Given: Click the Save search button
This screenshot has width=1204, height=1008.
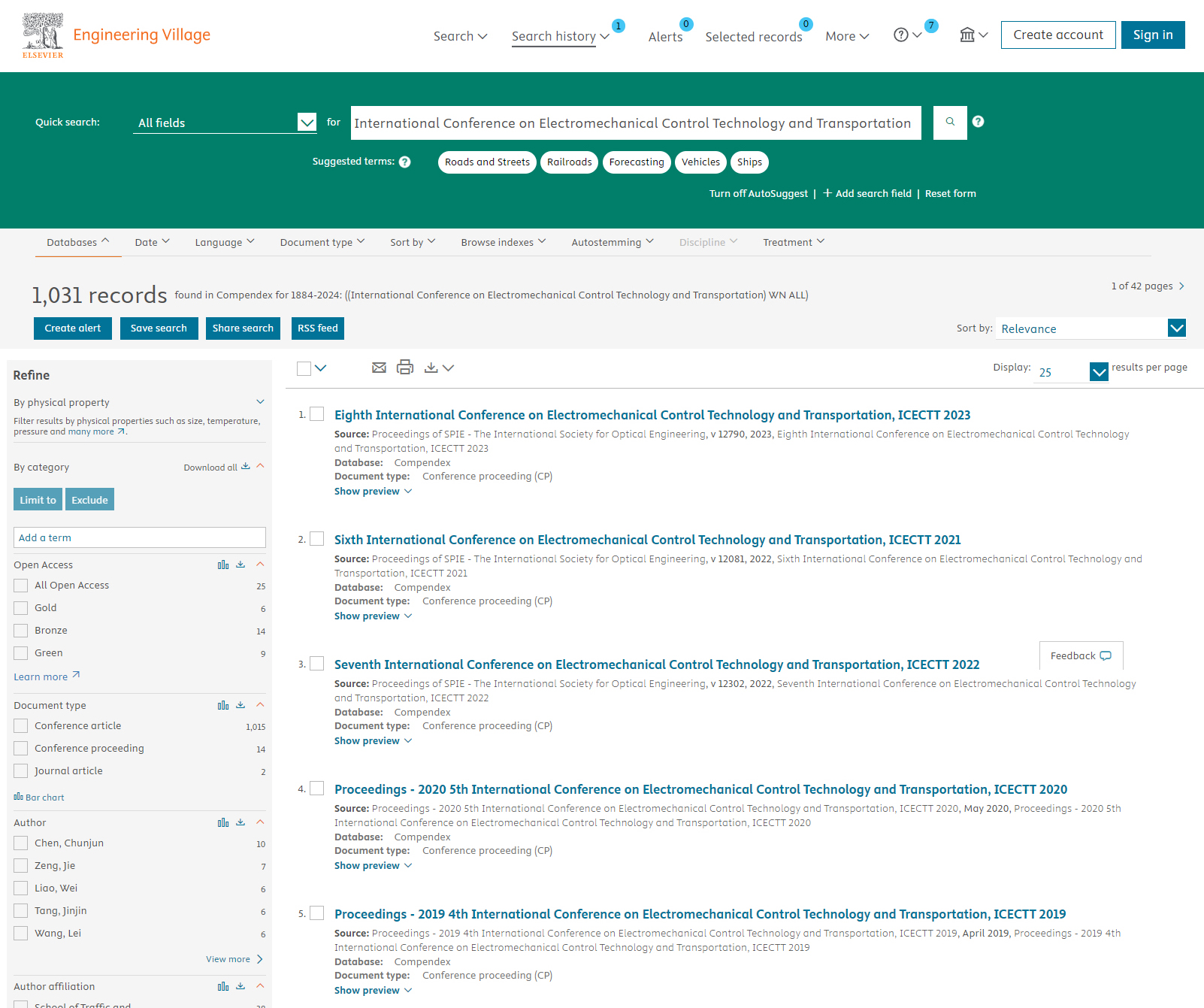Looking at the screenshot, I should (159, 328).
